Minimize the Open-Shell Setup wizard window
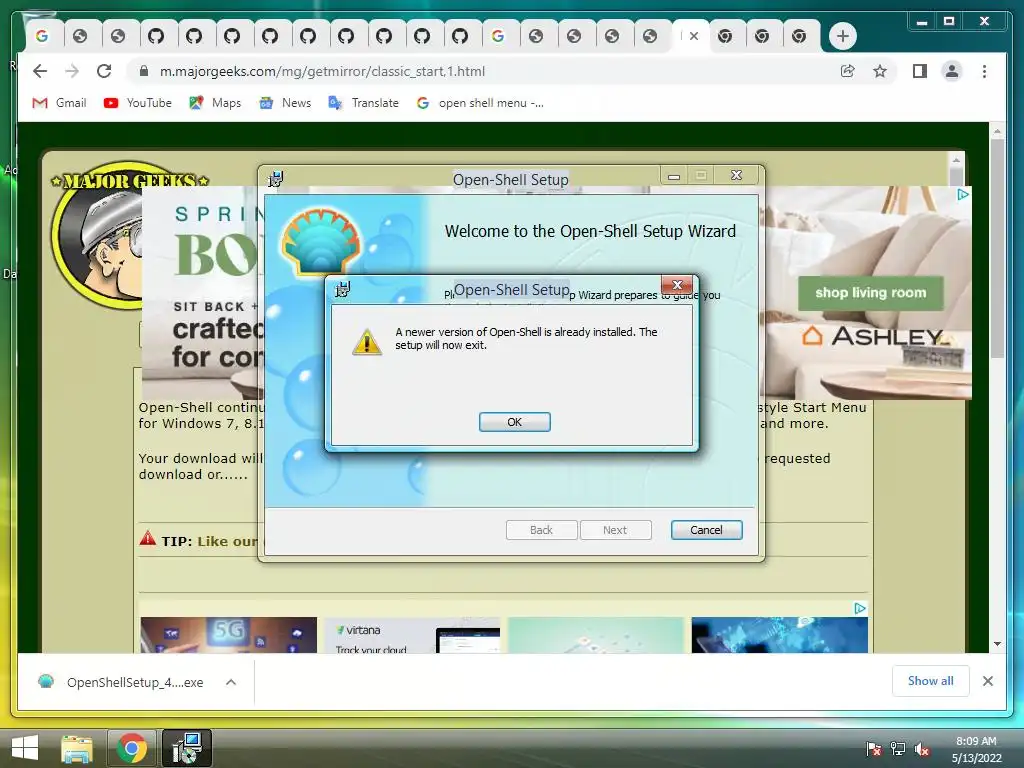Screen dimensions: 1024x768 (x=674, y=176)
